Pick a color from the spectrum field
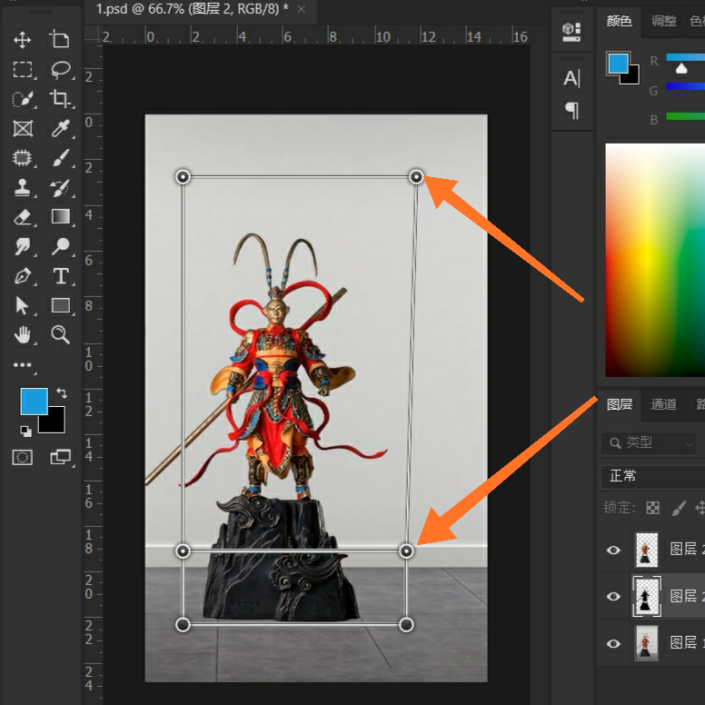This screenshot has width=705, height=705. [x=655, y=260]
